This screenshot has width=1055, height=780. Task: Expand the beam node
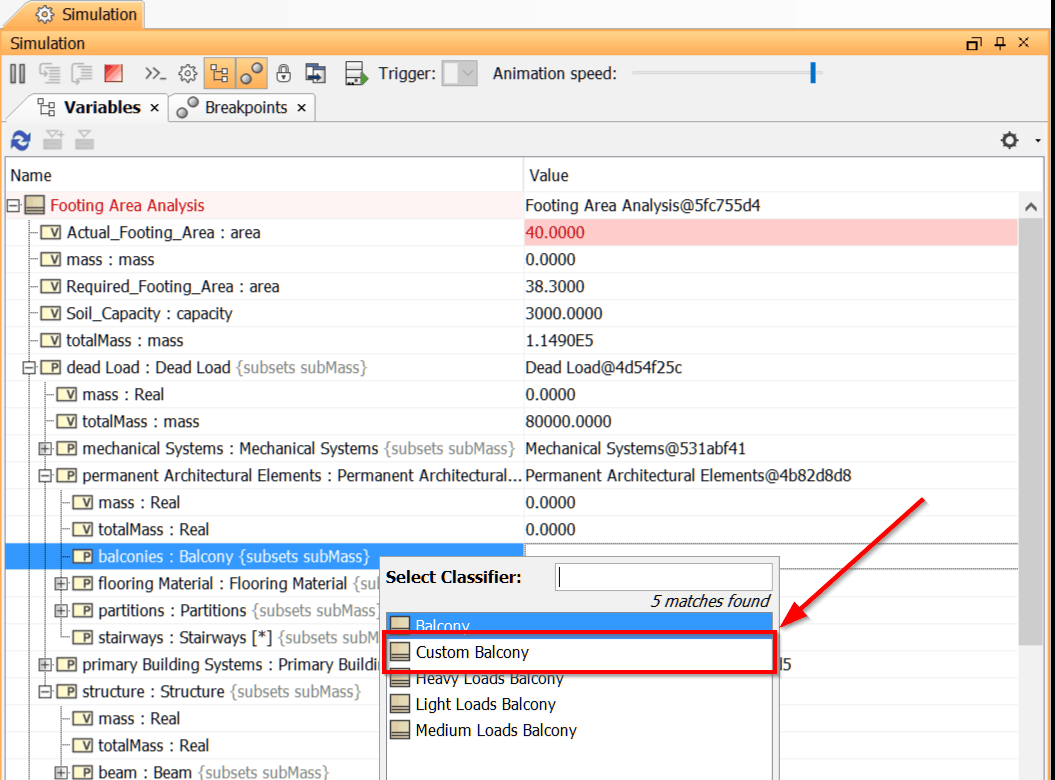(61, 773)
